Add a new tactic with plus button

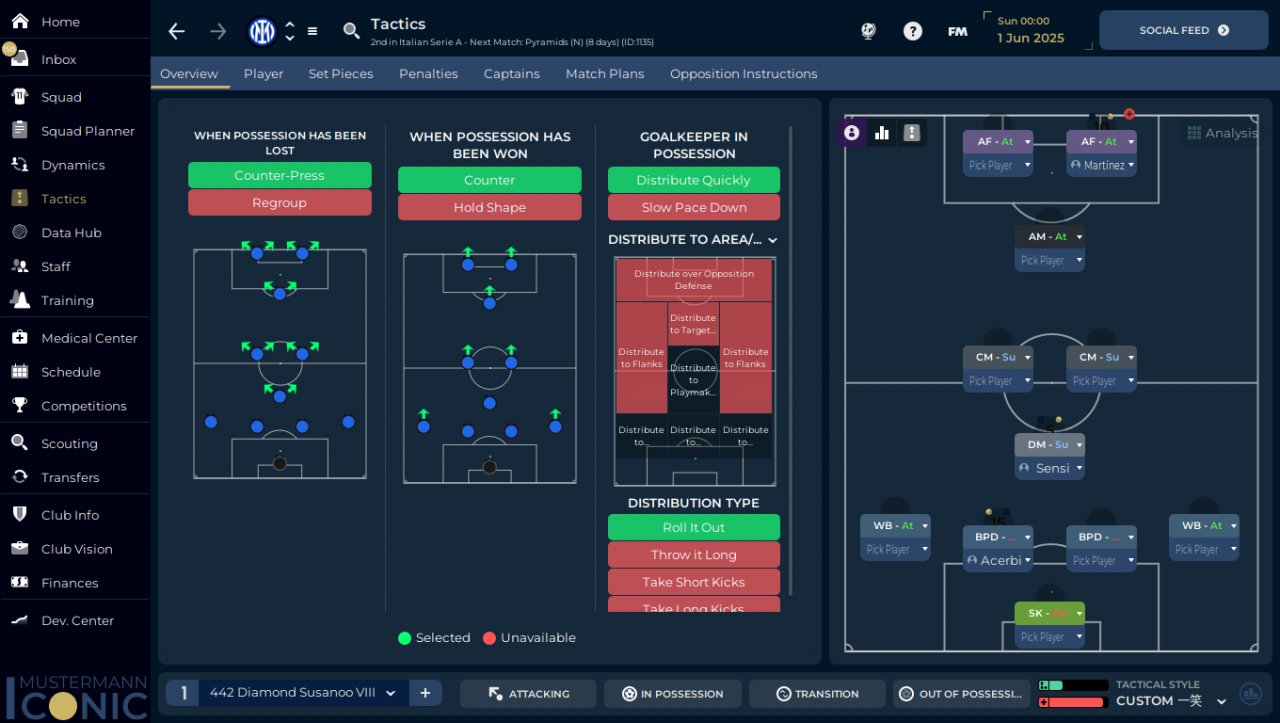[x=425, y=693]
